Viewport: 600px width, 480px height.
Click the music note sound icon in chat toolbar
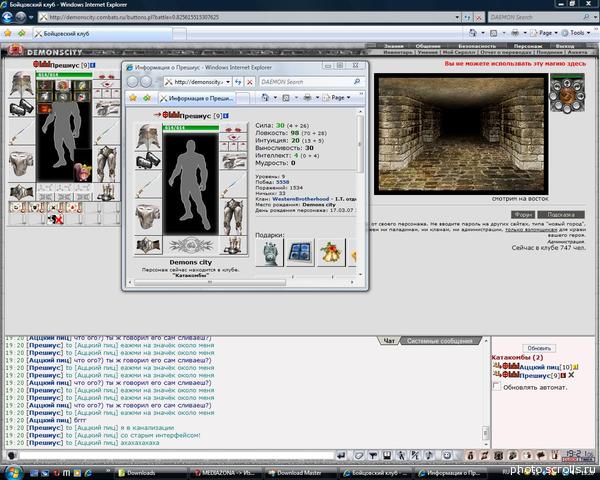pos(429,455)
